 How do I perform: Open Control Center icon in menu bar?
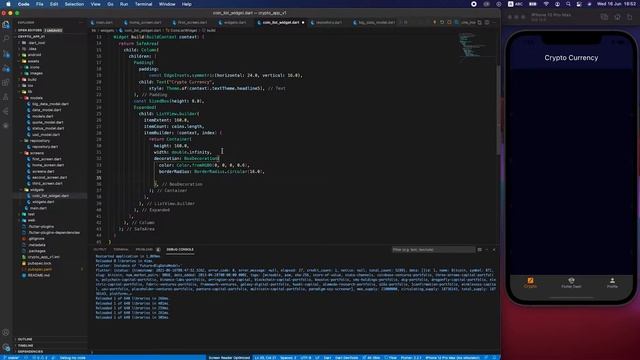579,4
